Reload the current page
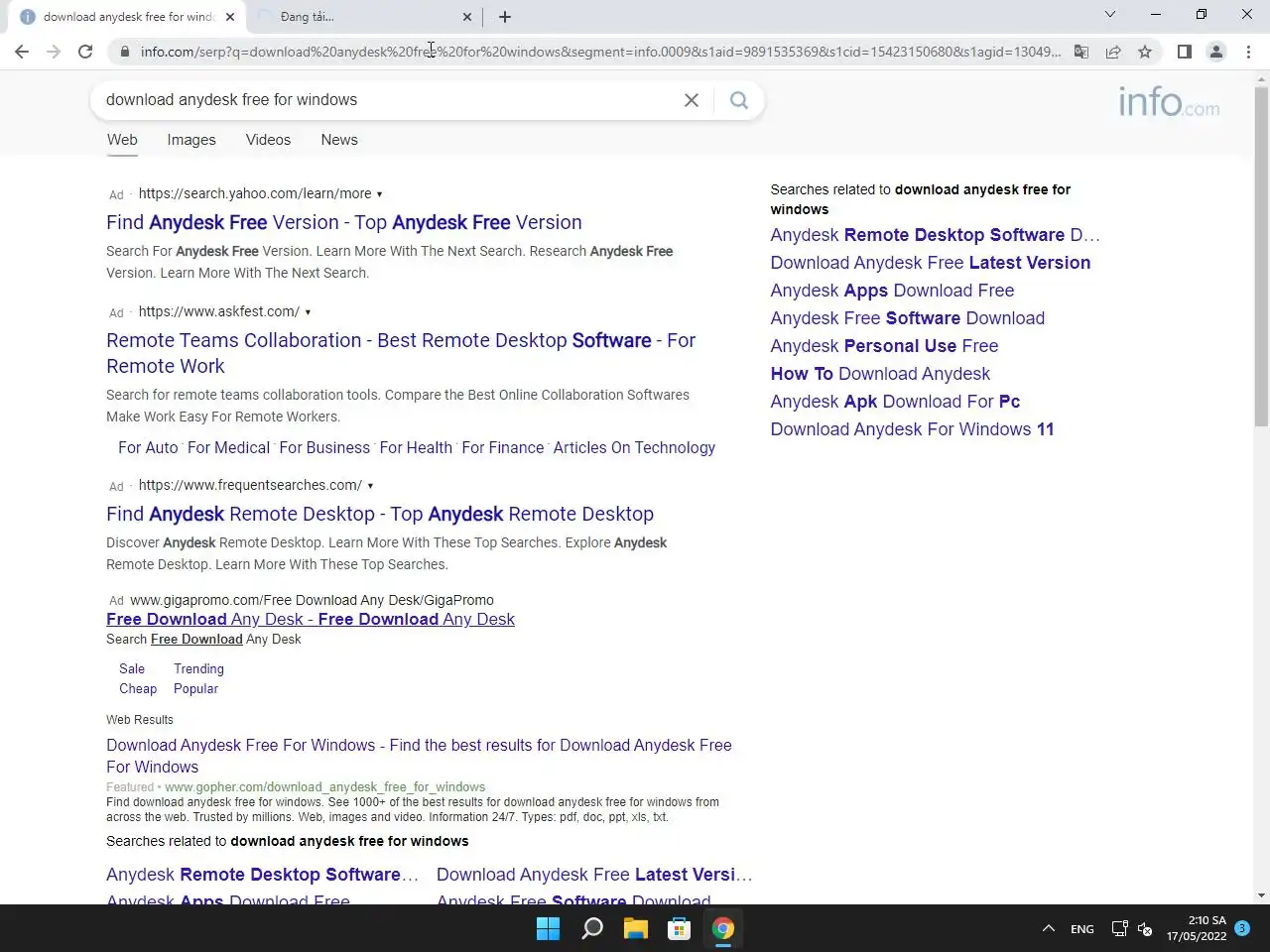Image resolution: width=1270 pixels, height=952 pixels. tap(85, 52)
